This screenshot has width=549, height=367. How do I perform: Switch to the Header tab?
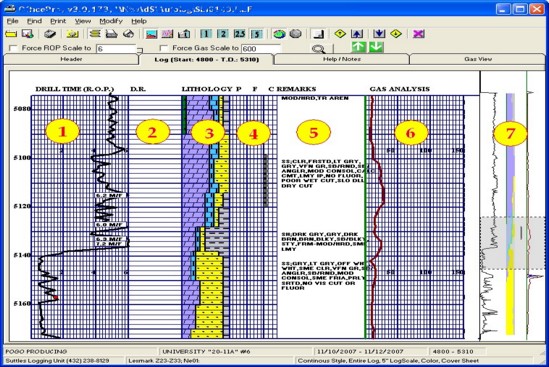71,59
